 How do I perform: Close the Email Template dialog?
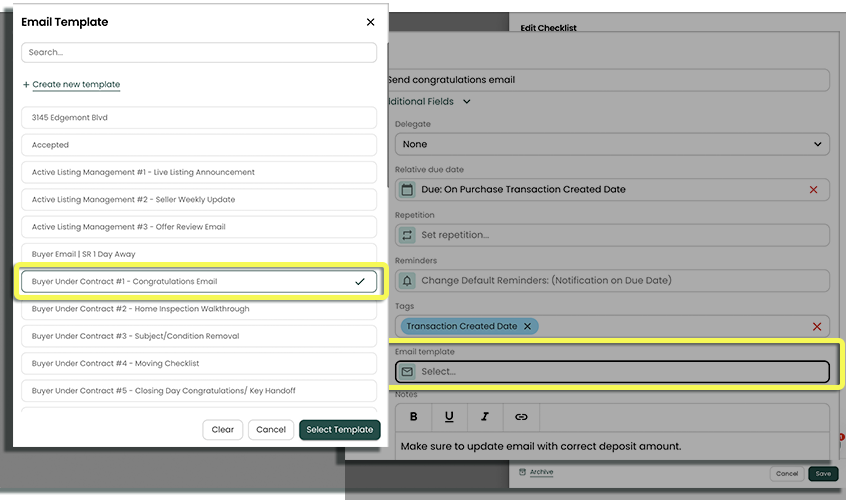tap(370, 22)
